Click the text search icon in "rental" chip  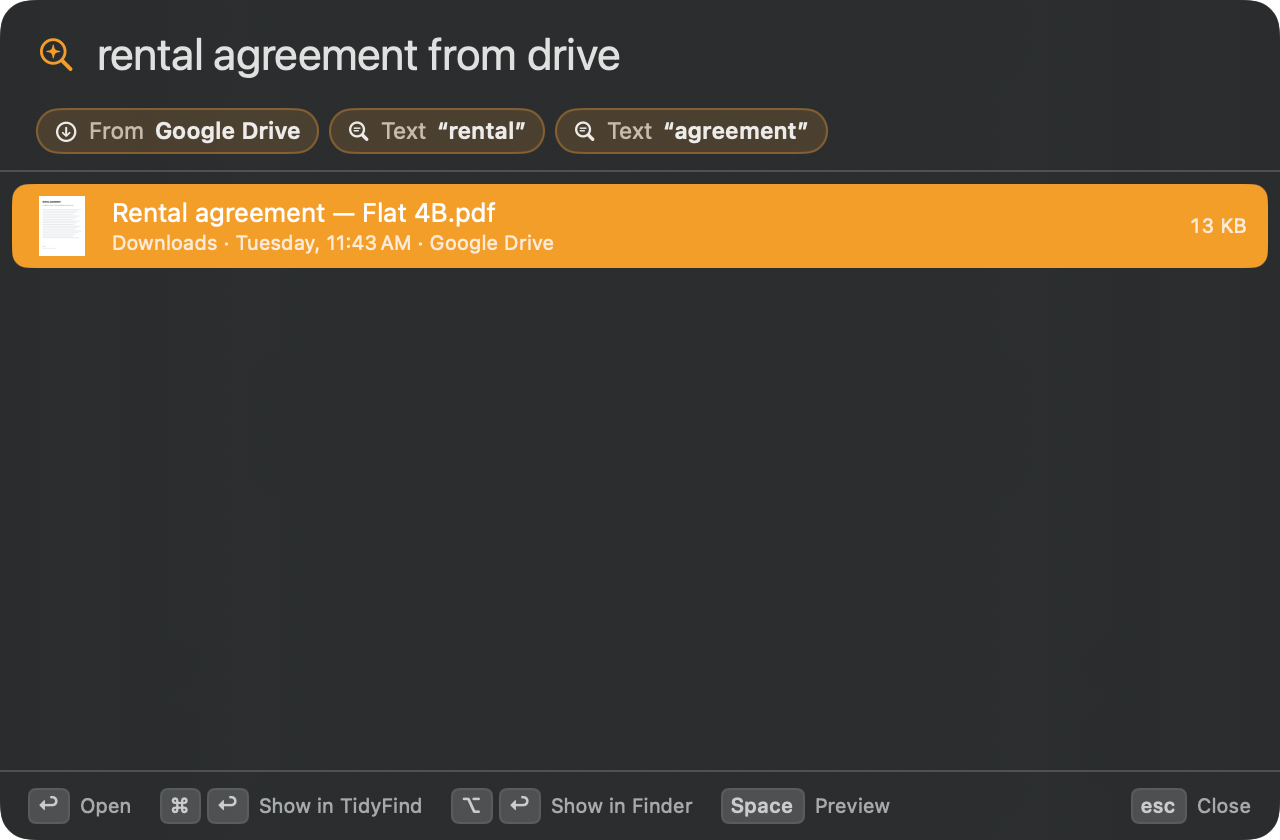point(358,131)
